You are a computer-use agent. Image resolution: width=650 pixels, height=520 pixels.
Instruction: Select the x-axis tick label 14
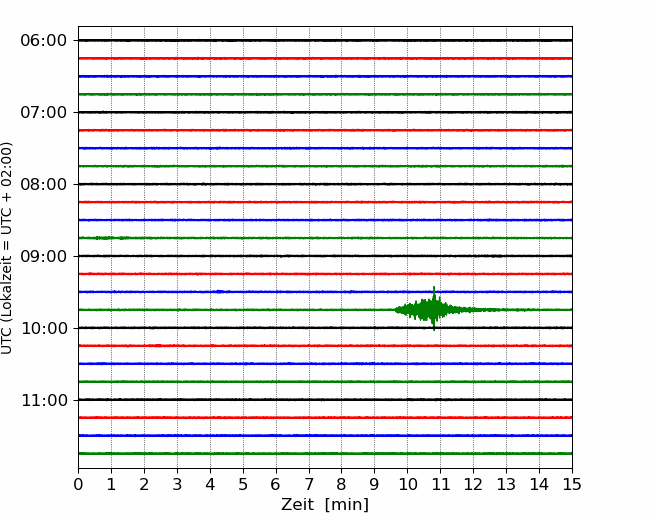(x=539, y=484)
